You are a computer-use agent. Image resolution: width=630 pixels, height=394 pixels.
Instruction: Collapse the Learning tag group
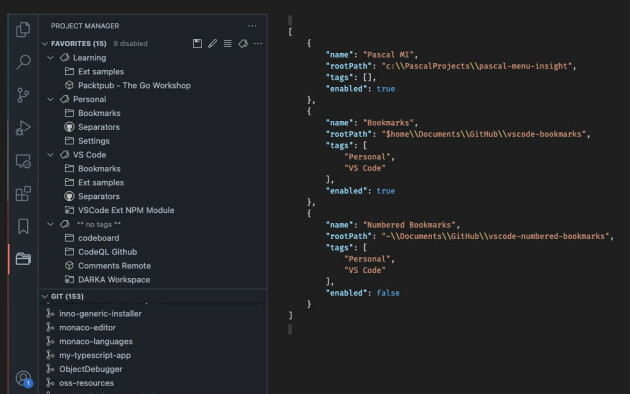pos(50,57)
